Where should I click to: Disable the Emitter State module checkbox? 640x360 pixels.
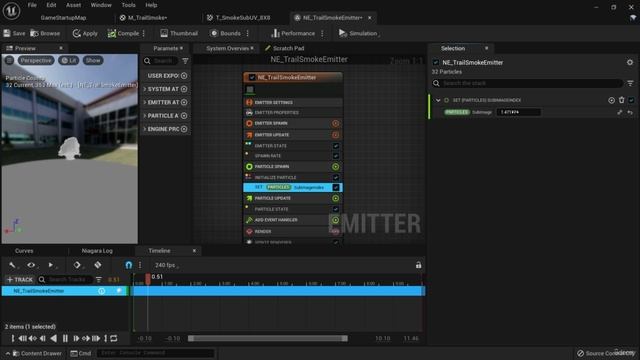tap(336, 146)
